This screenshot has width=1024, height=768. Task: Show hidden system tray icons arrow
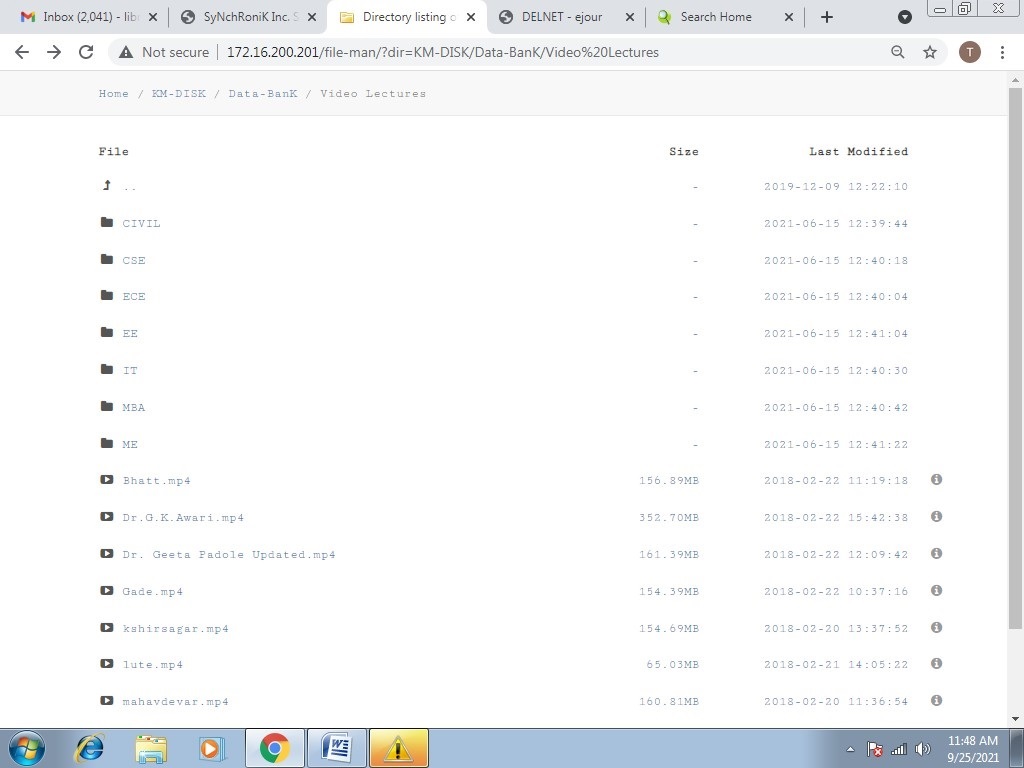[x=850, y=749]
